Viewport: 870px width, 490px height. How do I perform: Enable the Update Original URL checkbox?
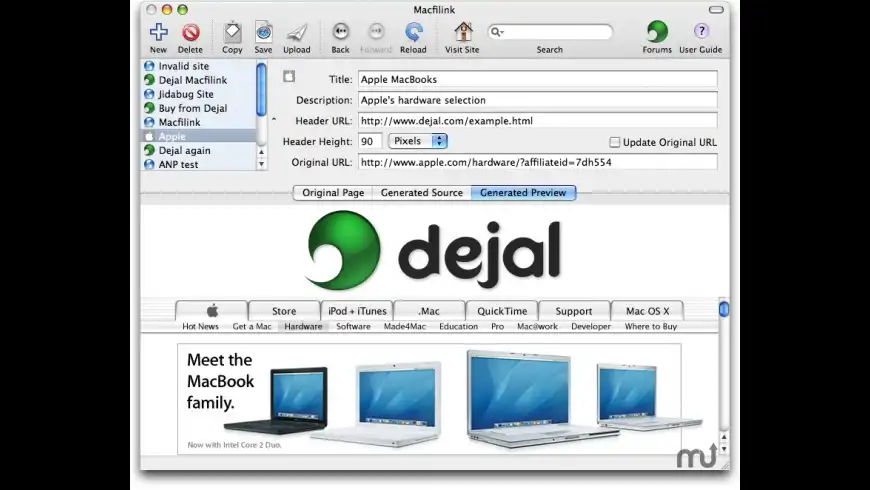[614, 142]
